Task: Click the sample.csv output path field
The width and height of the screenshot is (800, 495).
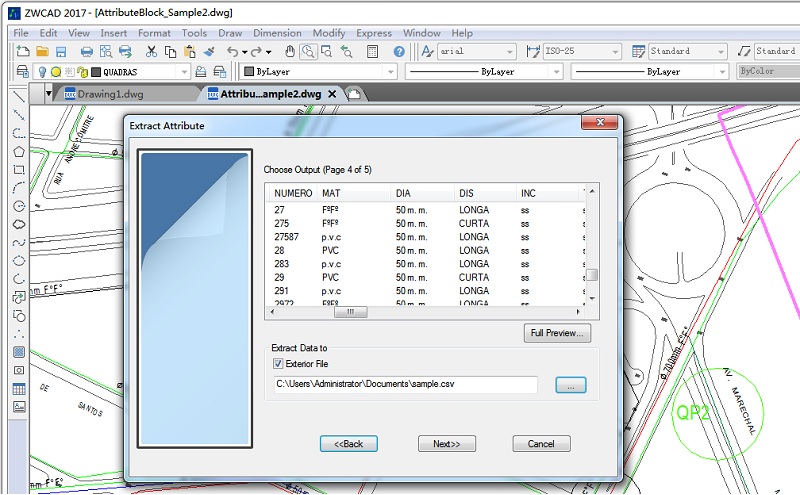Action: click(x=406, y=384)
